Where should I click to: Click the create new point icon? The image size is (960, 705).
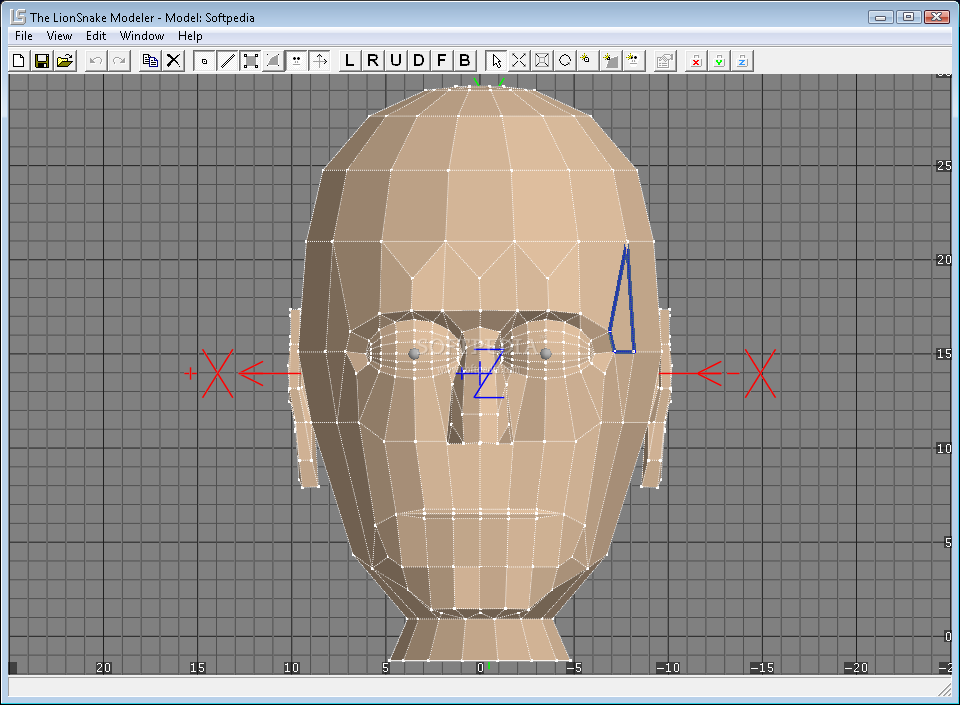pyautogui.click(x=588, y=61)
